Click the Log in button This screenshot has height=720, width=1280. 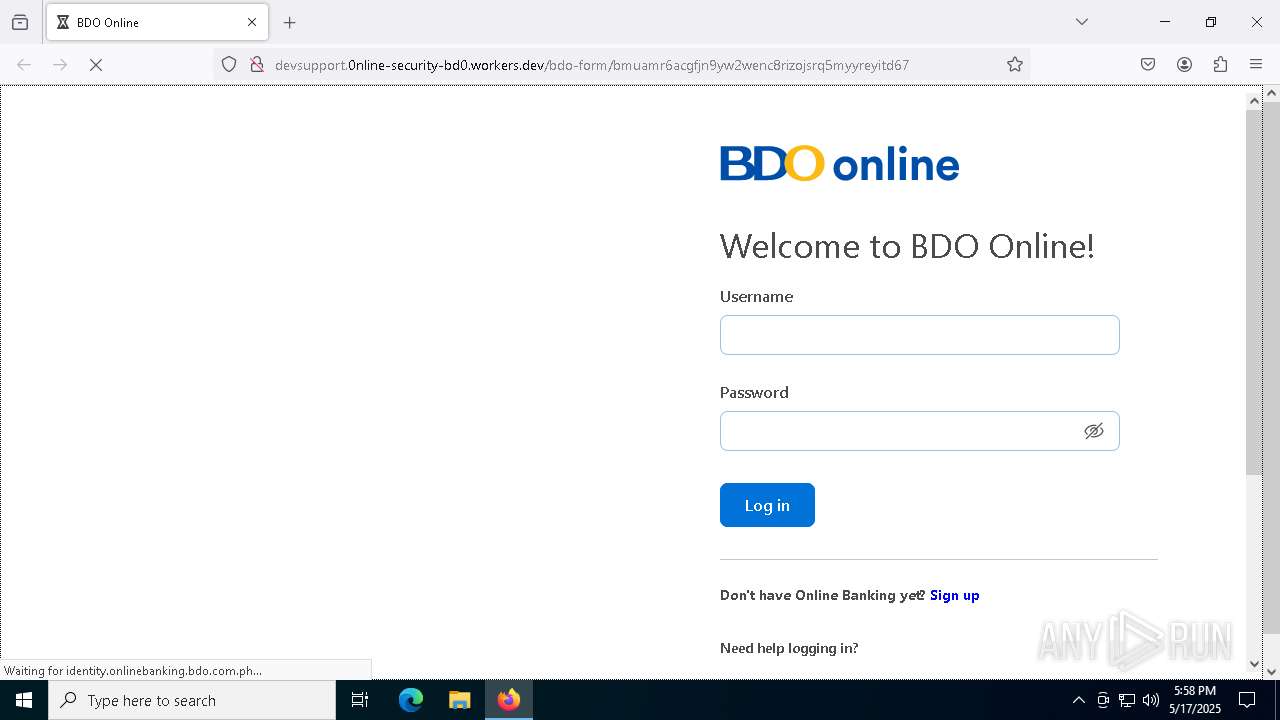tap(767, 505)
